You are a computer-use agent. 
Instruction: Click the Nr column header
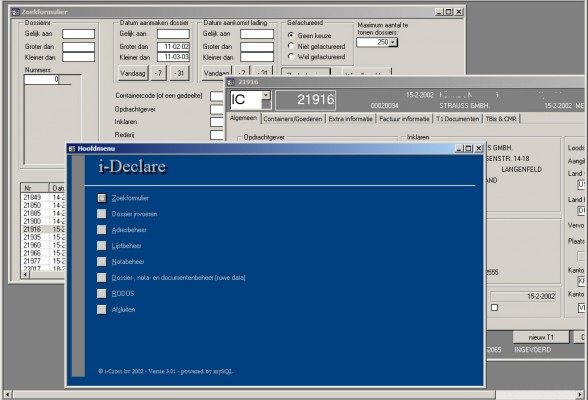tap(35, 188)
